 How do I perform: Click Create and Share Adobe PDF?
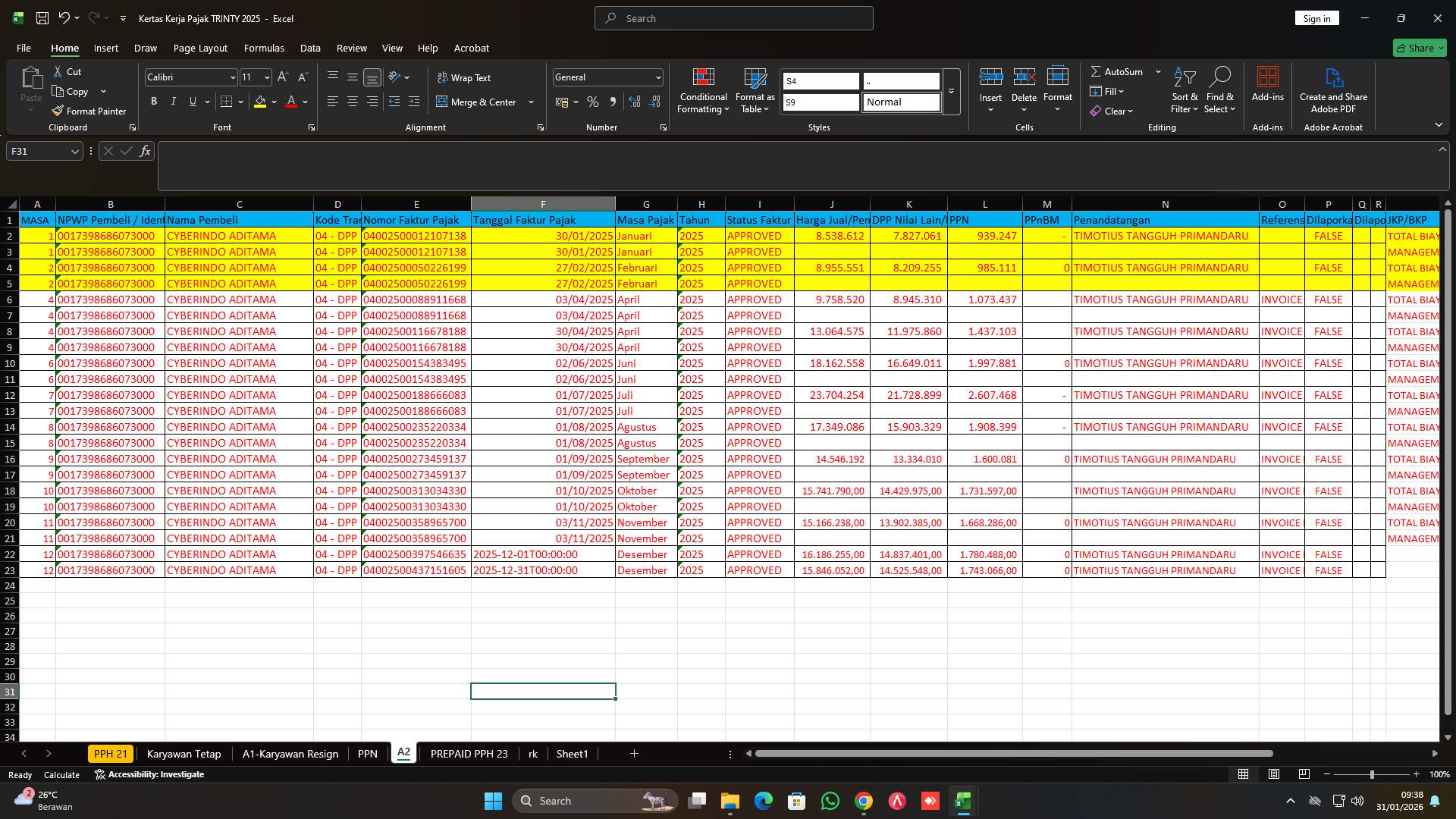(1333, 89)
